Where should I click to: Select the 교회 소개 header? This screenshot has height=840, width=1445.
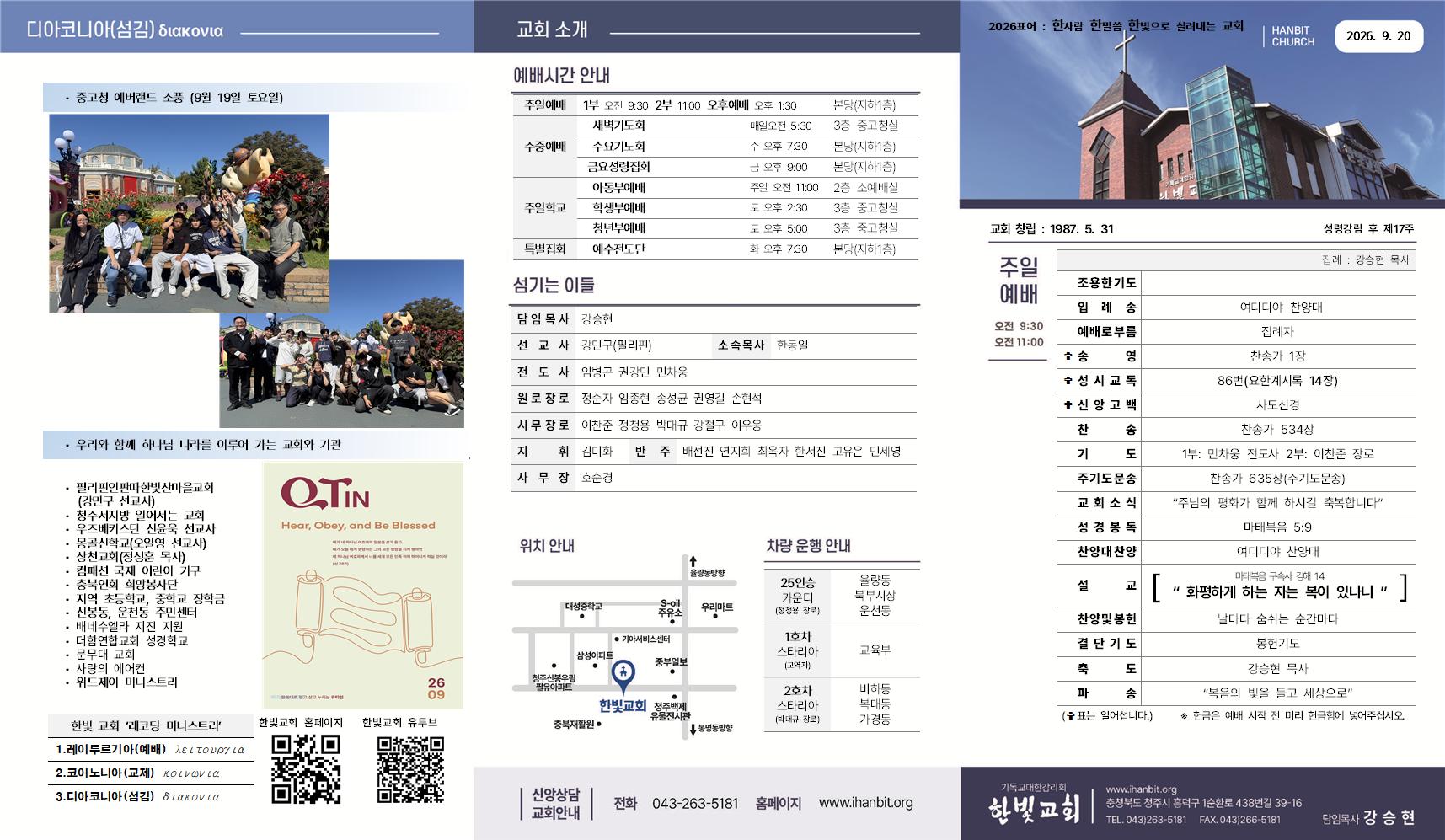(552, 30)
